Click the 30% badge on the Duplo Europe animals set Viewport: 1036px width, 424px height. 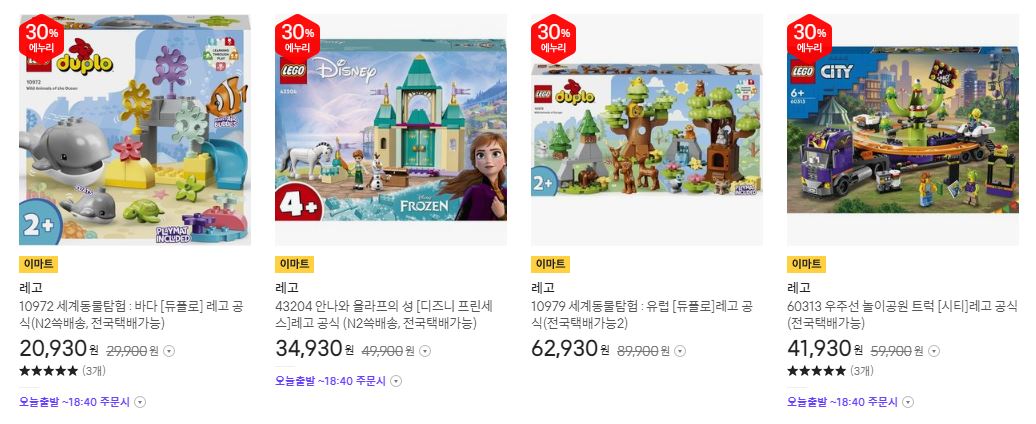click(x=553, y=39)
